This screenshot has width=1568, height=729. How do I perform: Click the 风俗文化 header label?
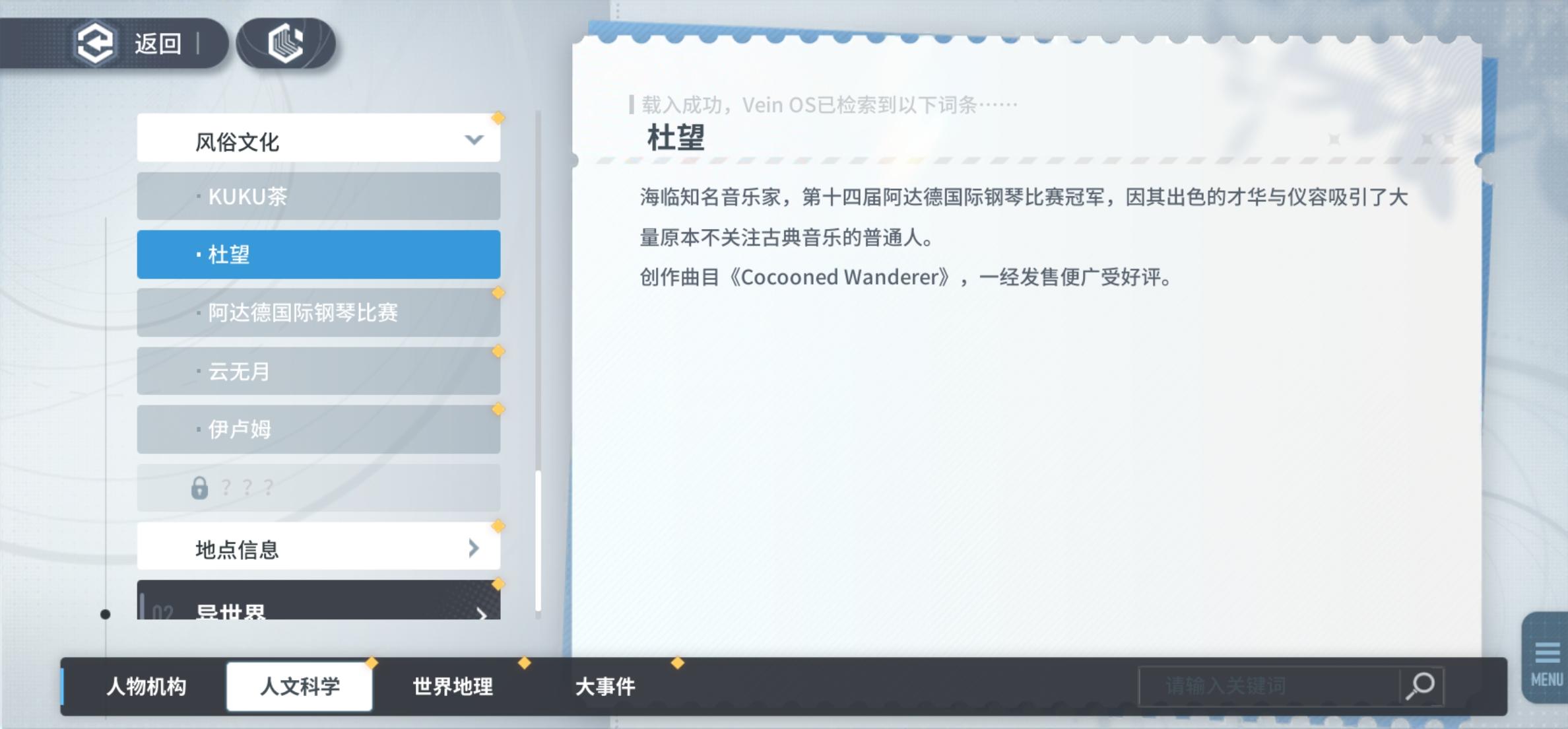(237, 142)
